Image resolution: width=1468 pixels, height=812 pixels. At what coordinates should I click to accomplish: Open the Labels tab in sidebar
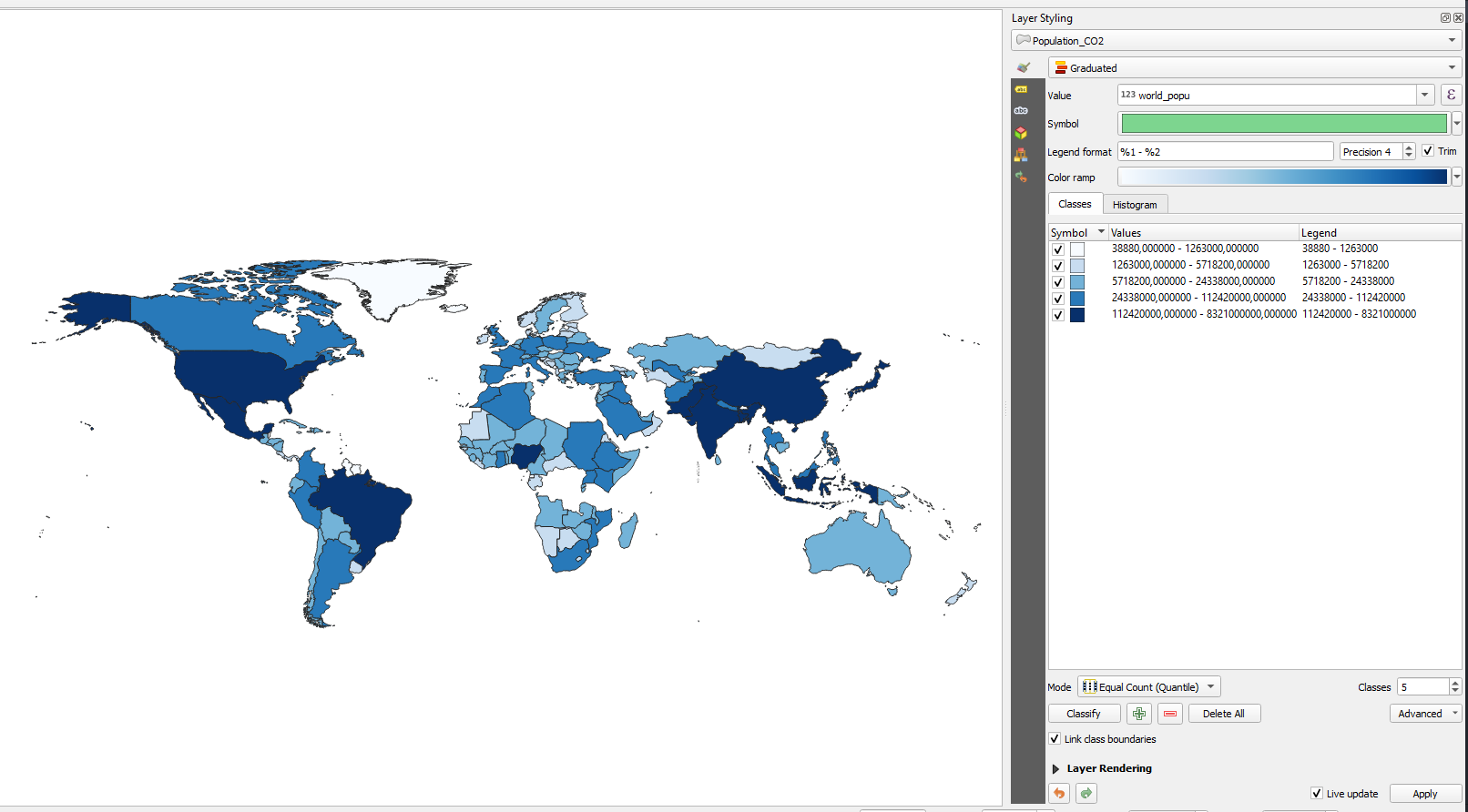[1021, 89]
